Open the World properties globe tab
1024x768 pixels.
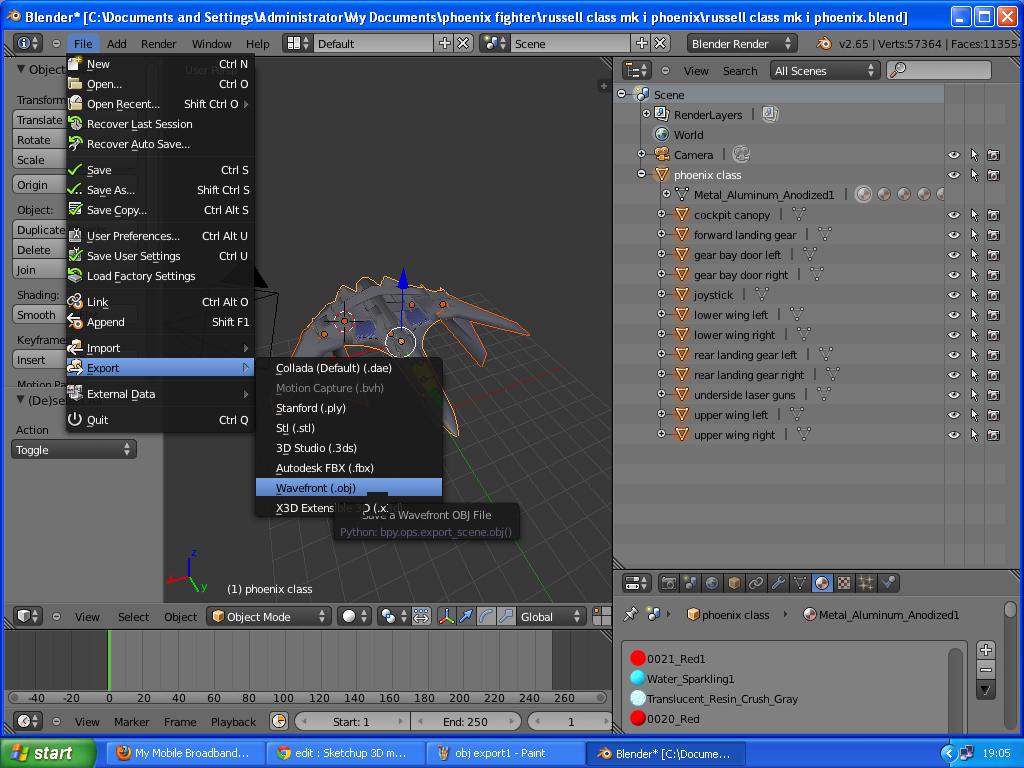[x=712, y=583]
